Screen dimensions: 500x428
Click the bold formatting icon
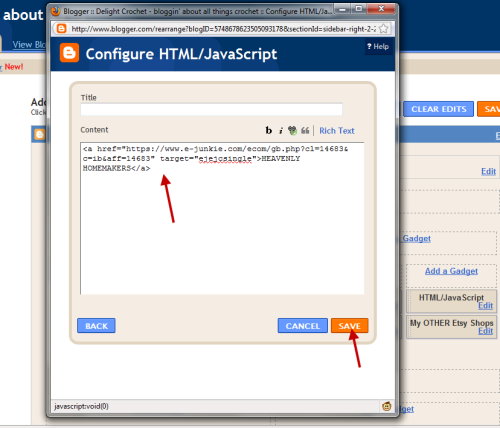pyautogui.click(x=269, y=130)
